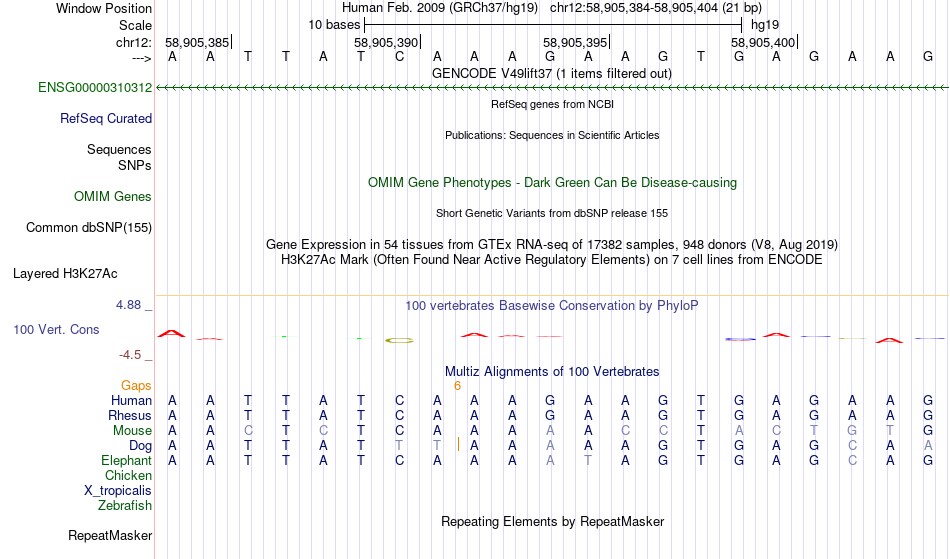Select the X_tropicalis alignment row label
The height and width of the screenshot is (559, 950).
click(118, 491)
